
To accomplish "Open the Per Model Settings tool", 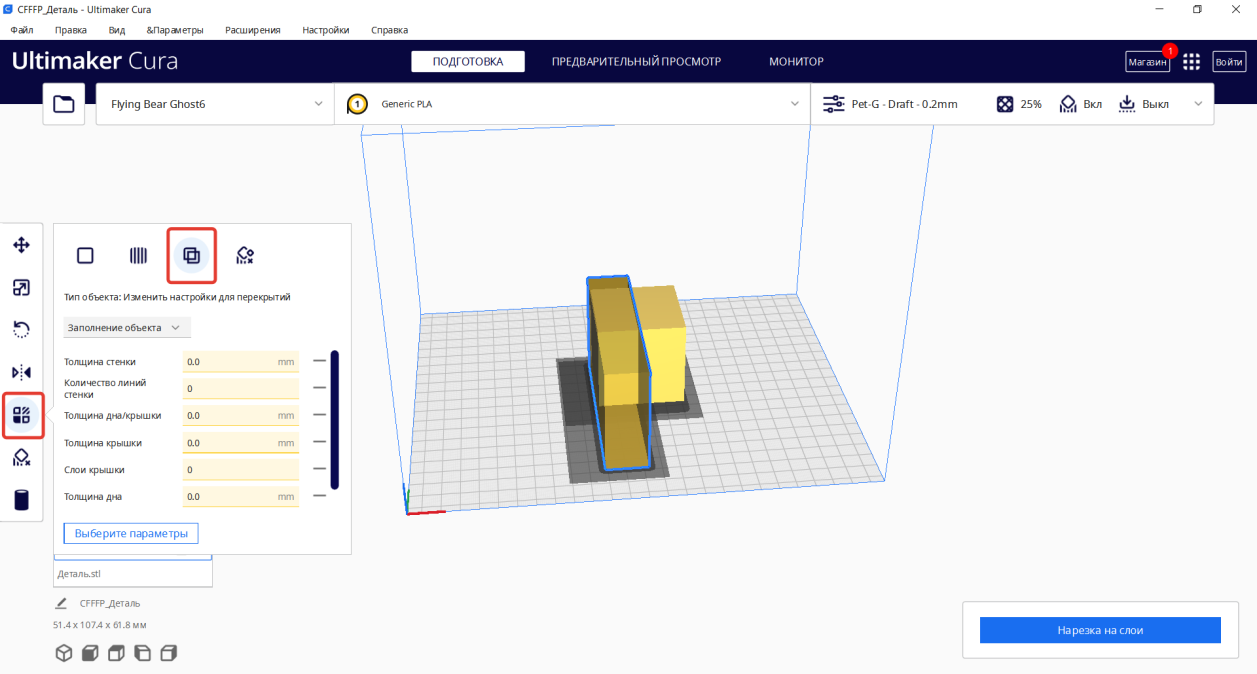I will tap(21, 415).
